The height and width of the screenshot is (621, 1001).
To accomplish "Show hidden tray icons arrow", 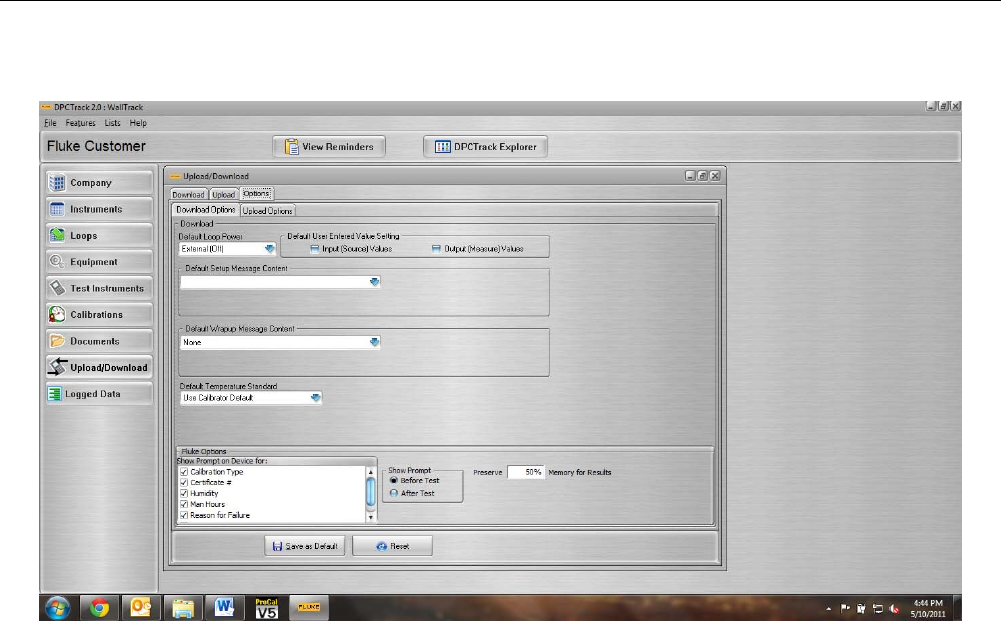I will pos(829,609).
